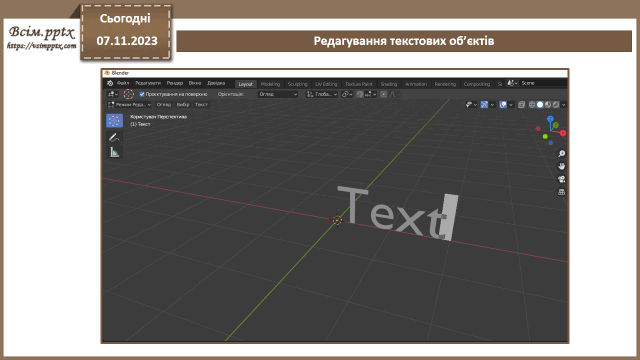The image size is (640, 360).
Task: Click the zoom magnifier viewport icon
Action: point(562,154)
